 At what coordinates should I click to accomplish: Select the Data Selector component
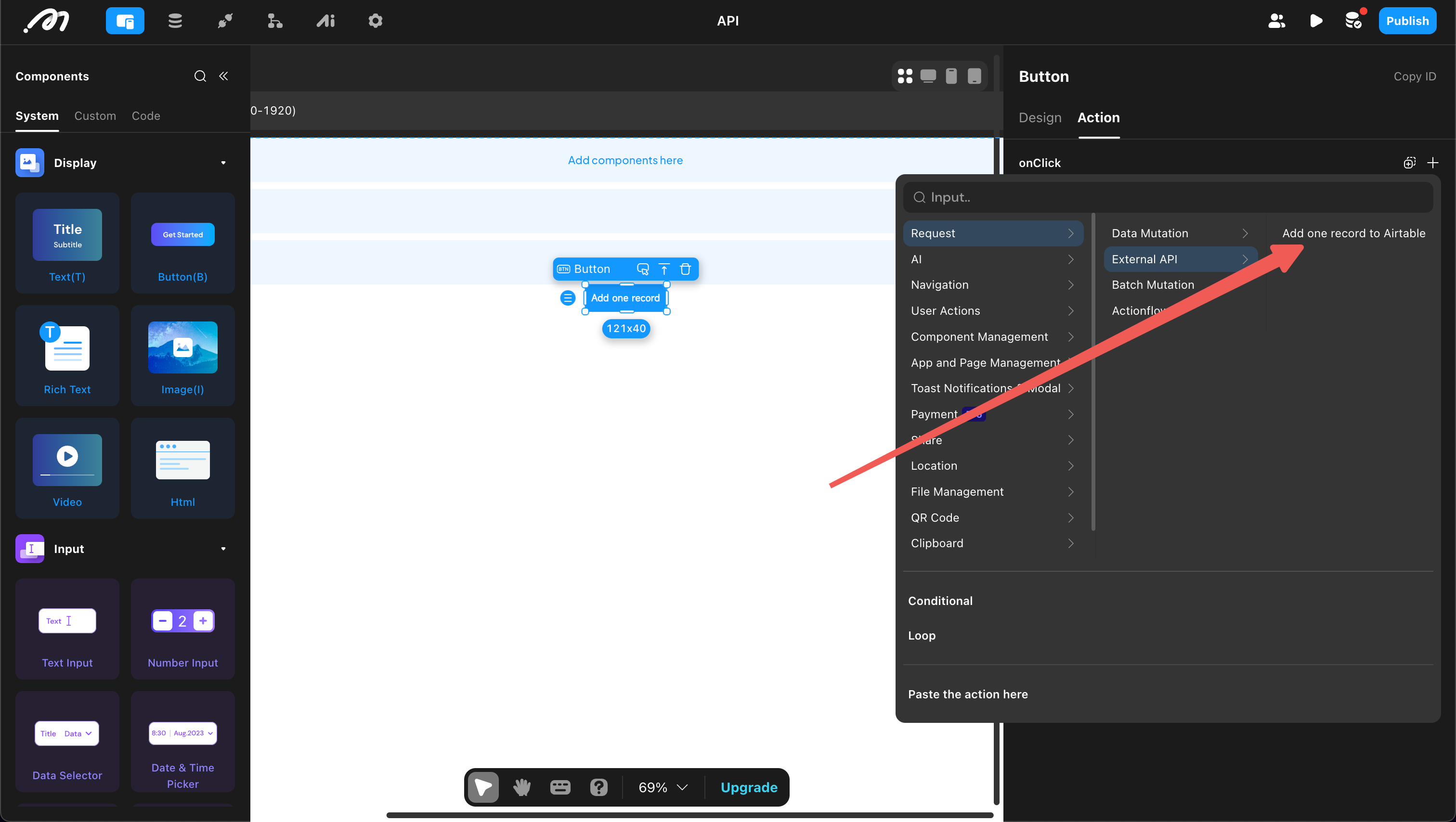point(67,741)
